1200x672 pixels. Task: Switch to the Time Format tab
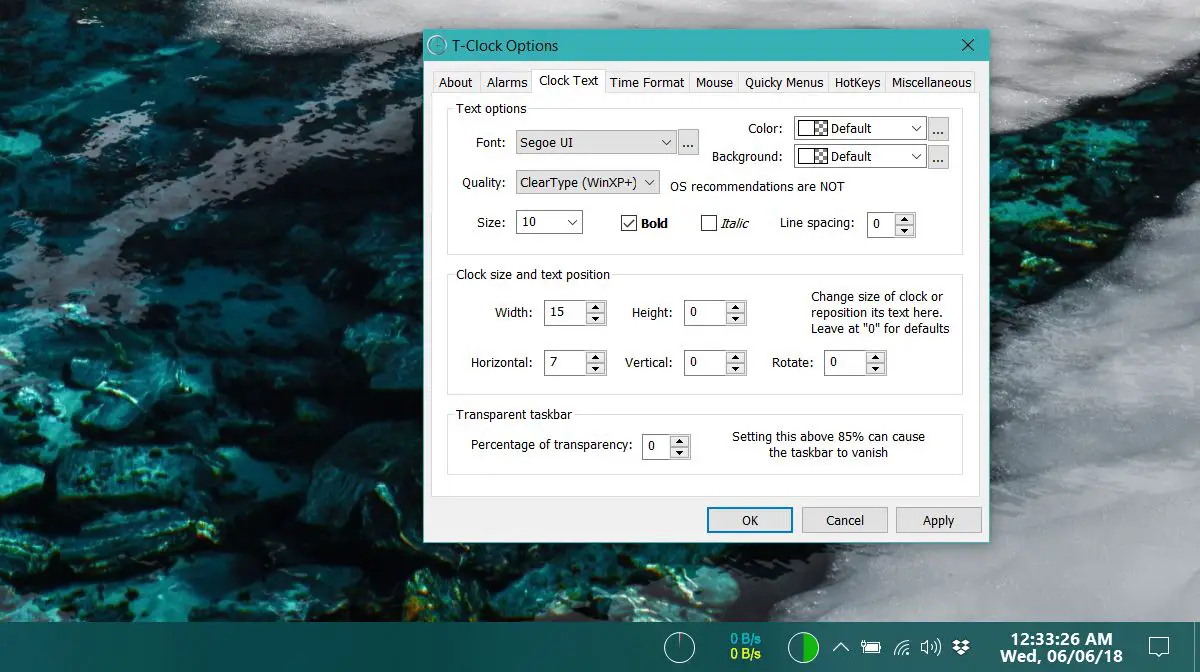647,82
